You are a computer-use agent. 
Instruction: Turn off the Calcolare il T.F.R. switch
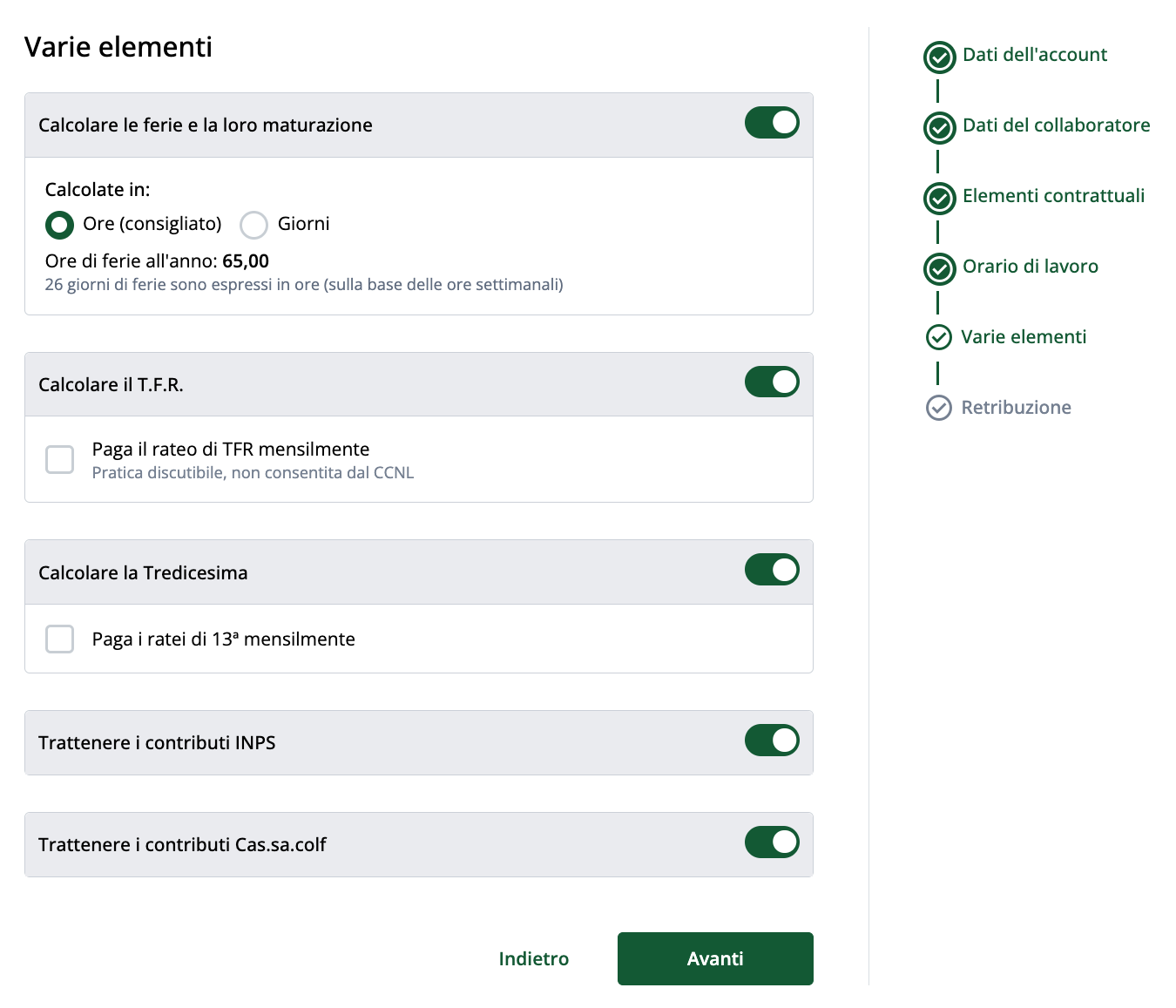[771, 382]
